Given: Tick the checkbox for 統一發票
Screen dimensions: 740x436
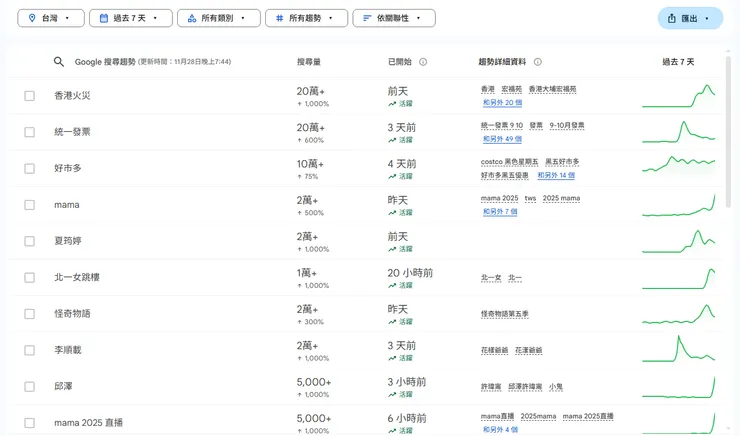Looking at the screenshot, I should point(29,132).
